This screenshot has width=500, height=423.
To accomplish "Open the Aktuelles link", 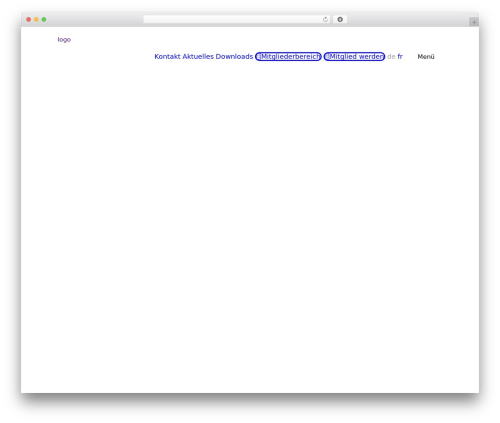I will (x=198, y=57).
